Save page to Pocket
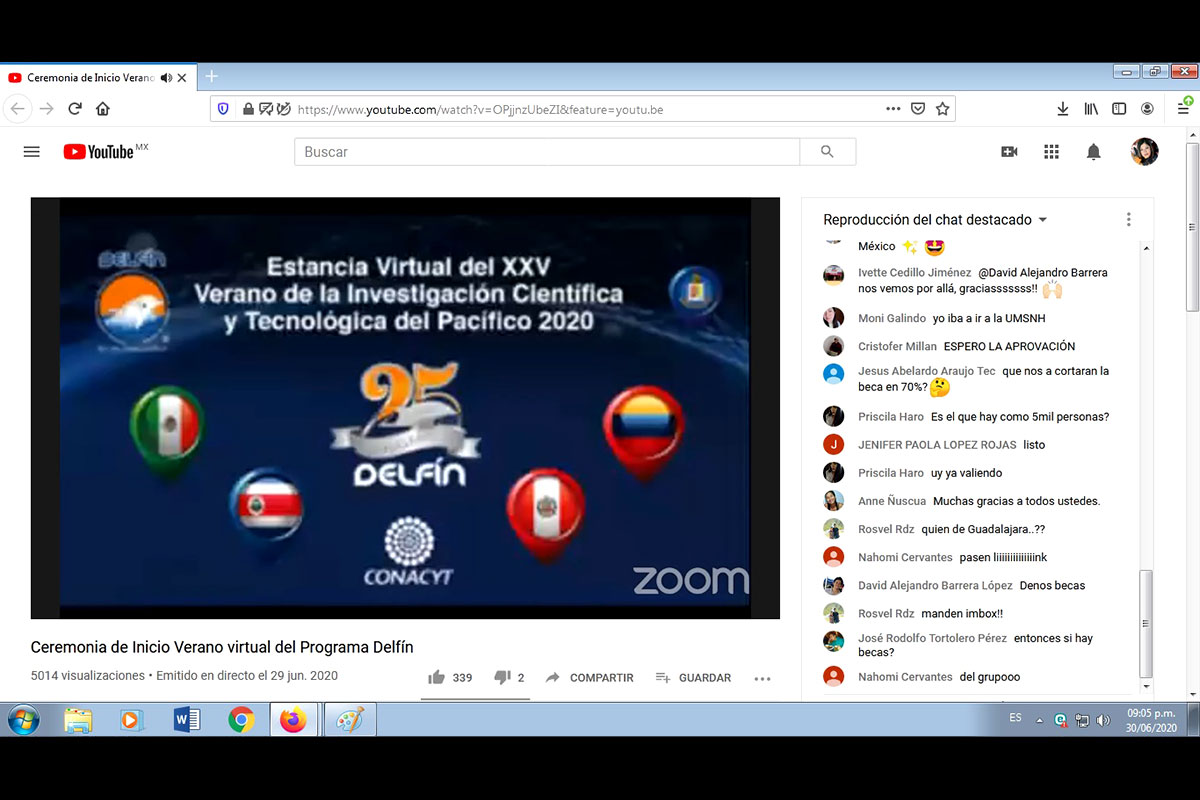The width and height of the screenshot is (1200, 800). [x=918, y=109]
